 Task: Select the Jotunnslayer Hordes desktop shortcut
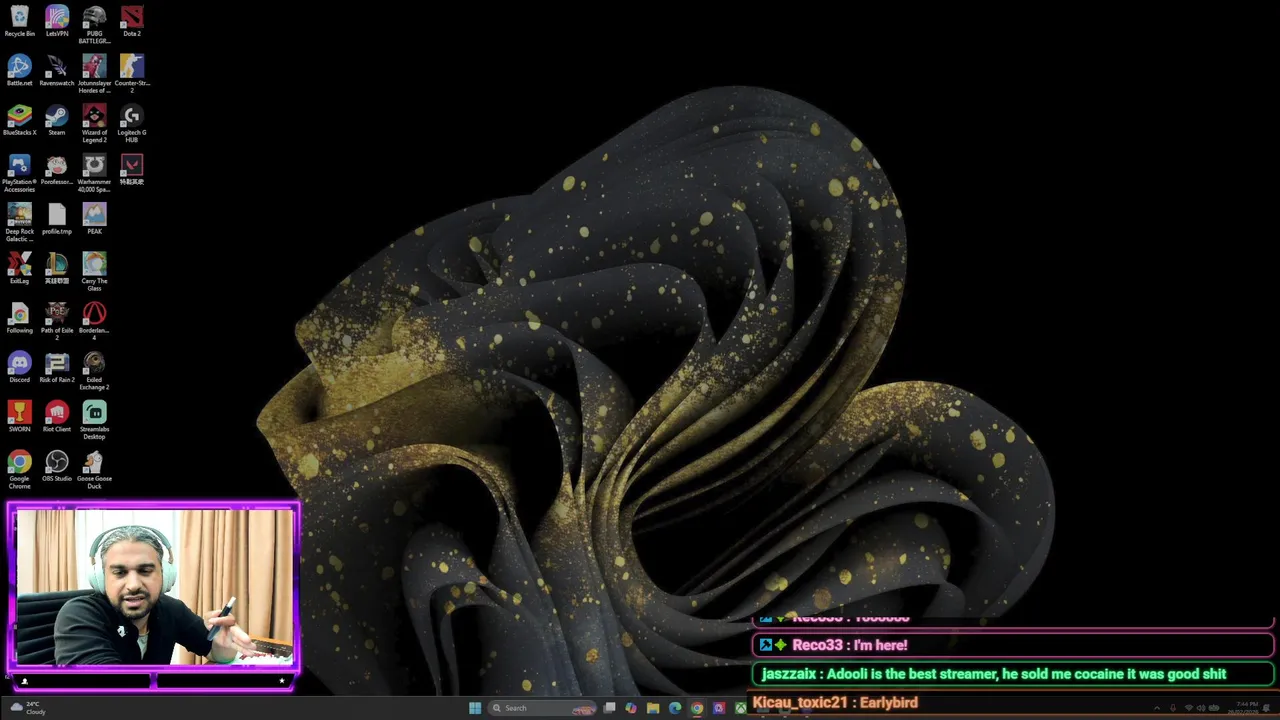[94, 74]
